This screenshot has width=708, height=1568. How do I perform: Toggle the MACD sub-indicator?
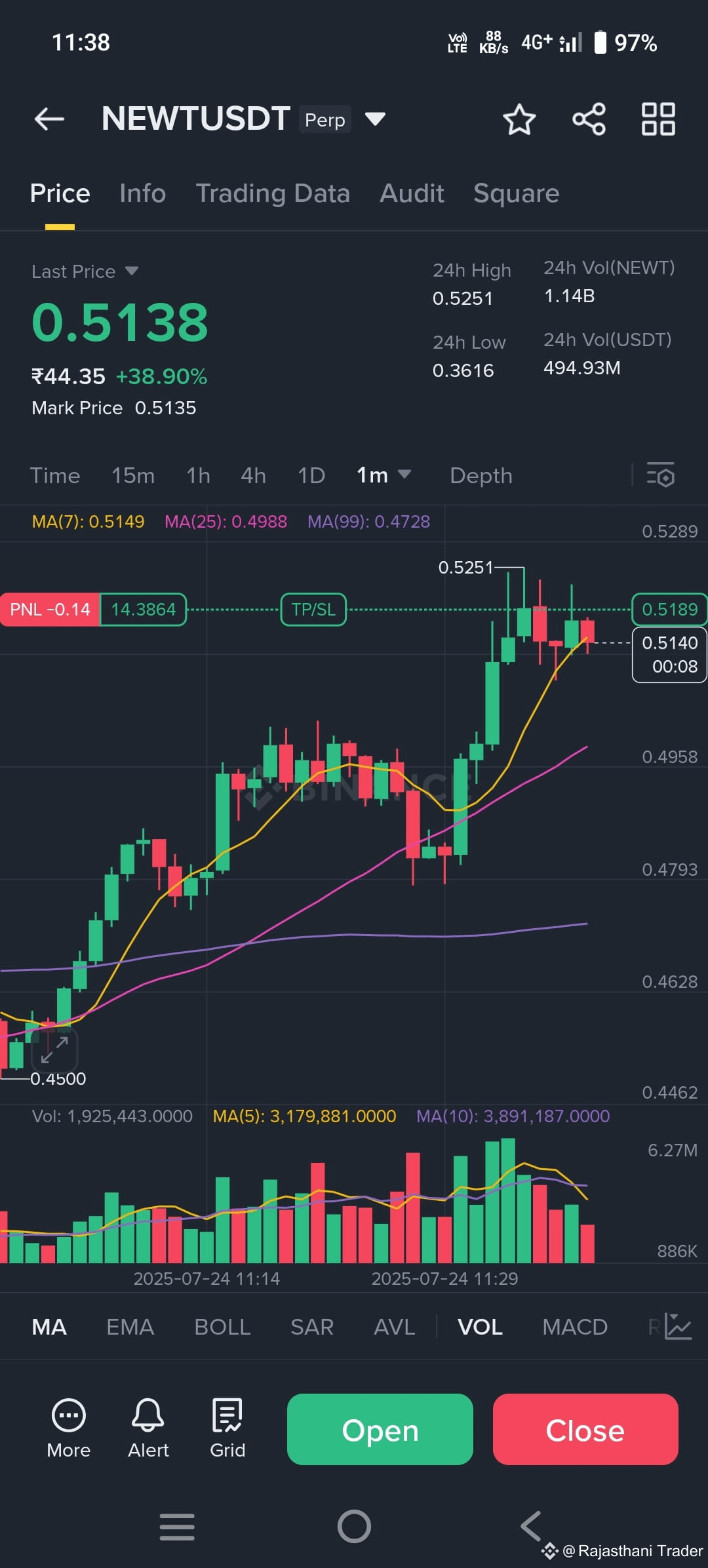tap(575, 1327)
